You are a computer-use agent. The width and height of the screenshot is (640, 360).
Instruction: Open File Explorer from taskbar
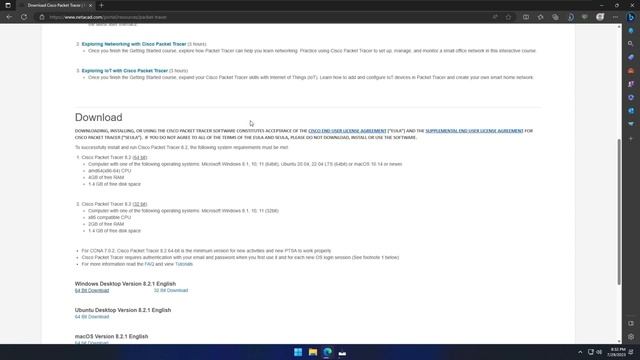pyautogui.click(x=313, y=352)
